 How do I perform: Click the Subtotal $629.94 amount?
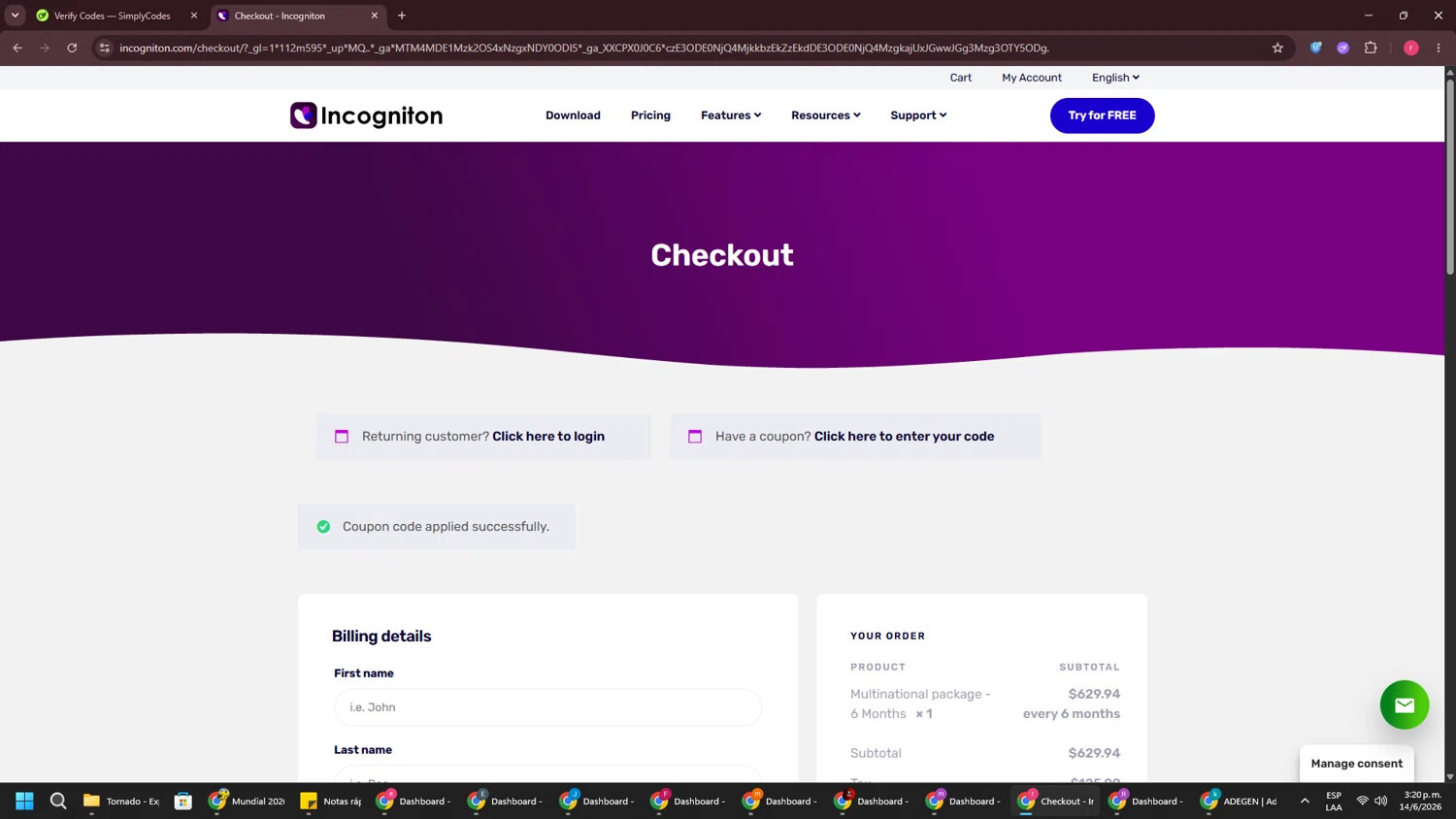(x=1094, y=753)
